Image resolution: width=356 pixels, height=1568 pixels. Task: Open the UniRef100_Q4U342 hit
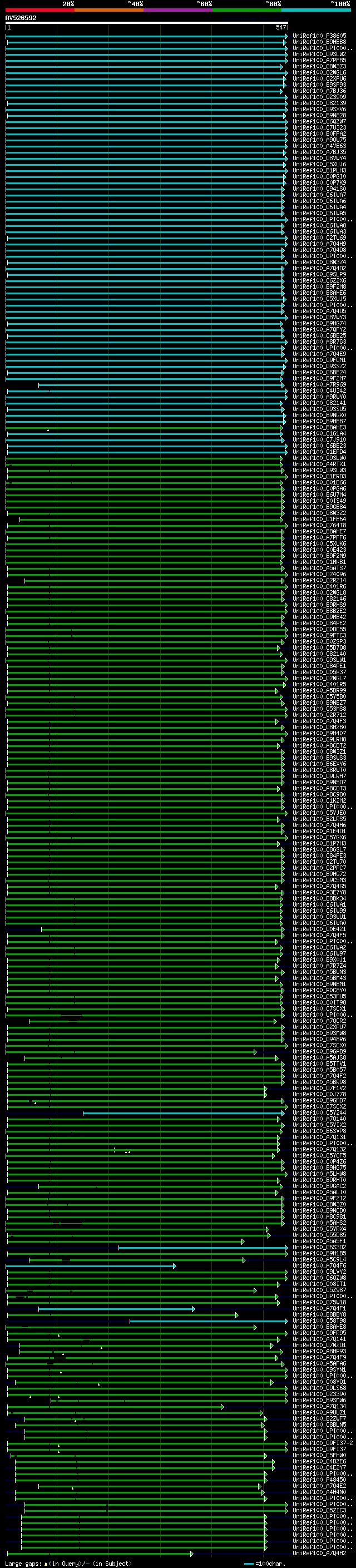point(319,391)
